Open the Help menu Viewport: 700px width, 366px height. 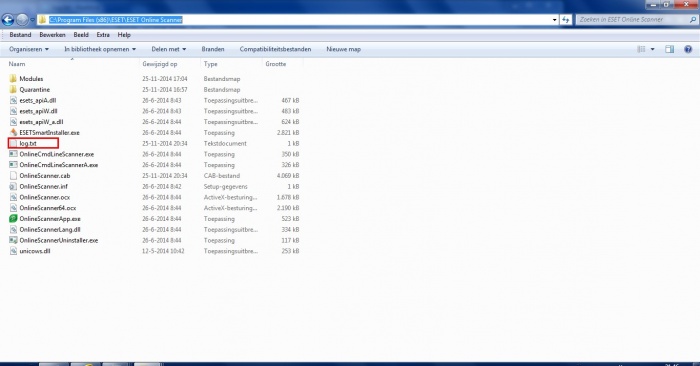(x=124, y=35)
